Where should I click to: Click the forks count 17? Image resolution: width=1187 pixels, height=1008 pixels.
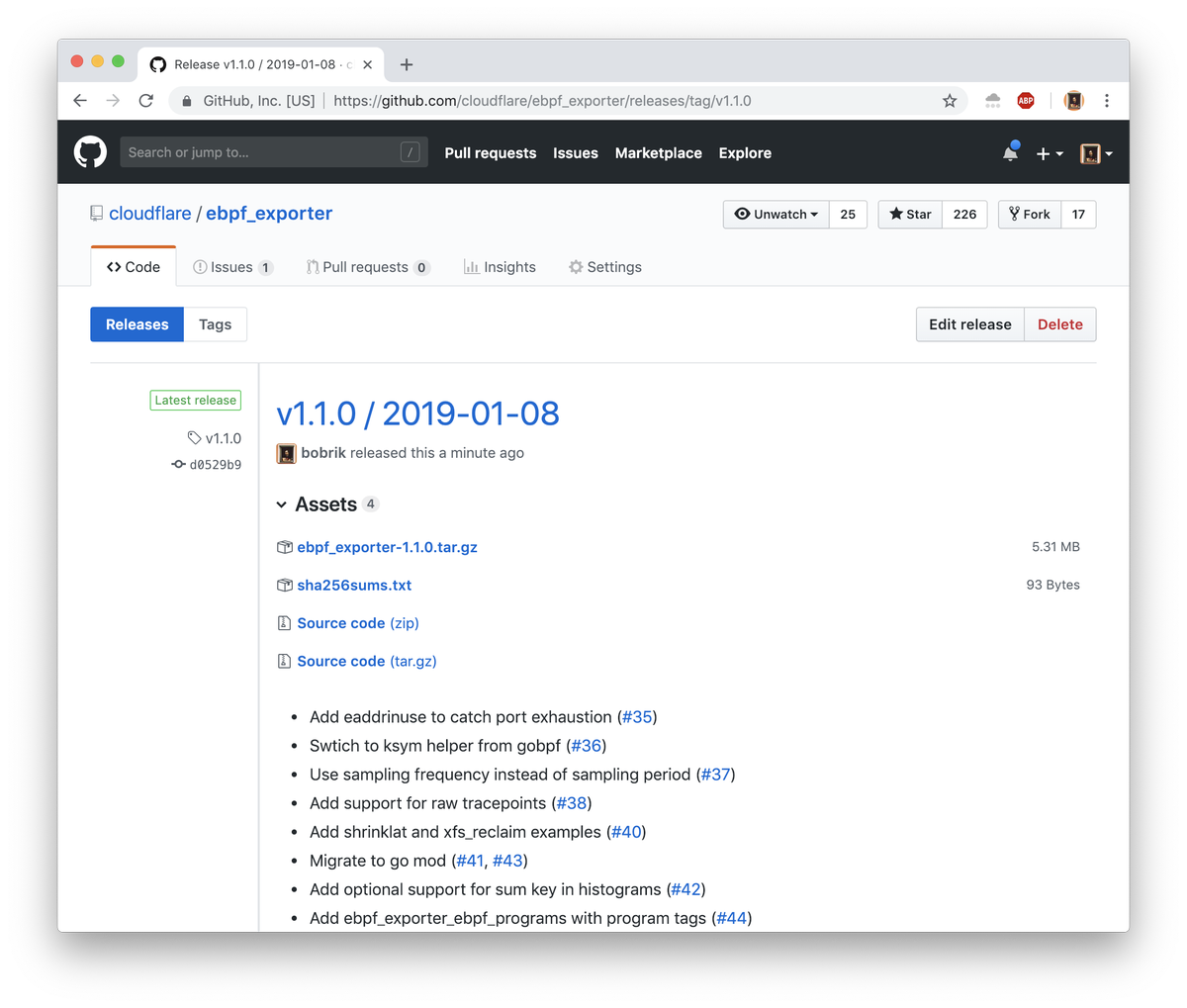click(x=1078, y=215)
